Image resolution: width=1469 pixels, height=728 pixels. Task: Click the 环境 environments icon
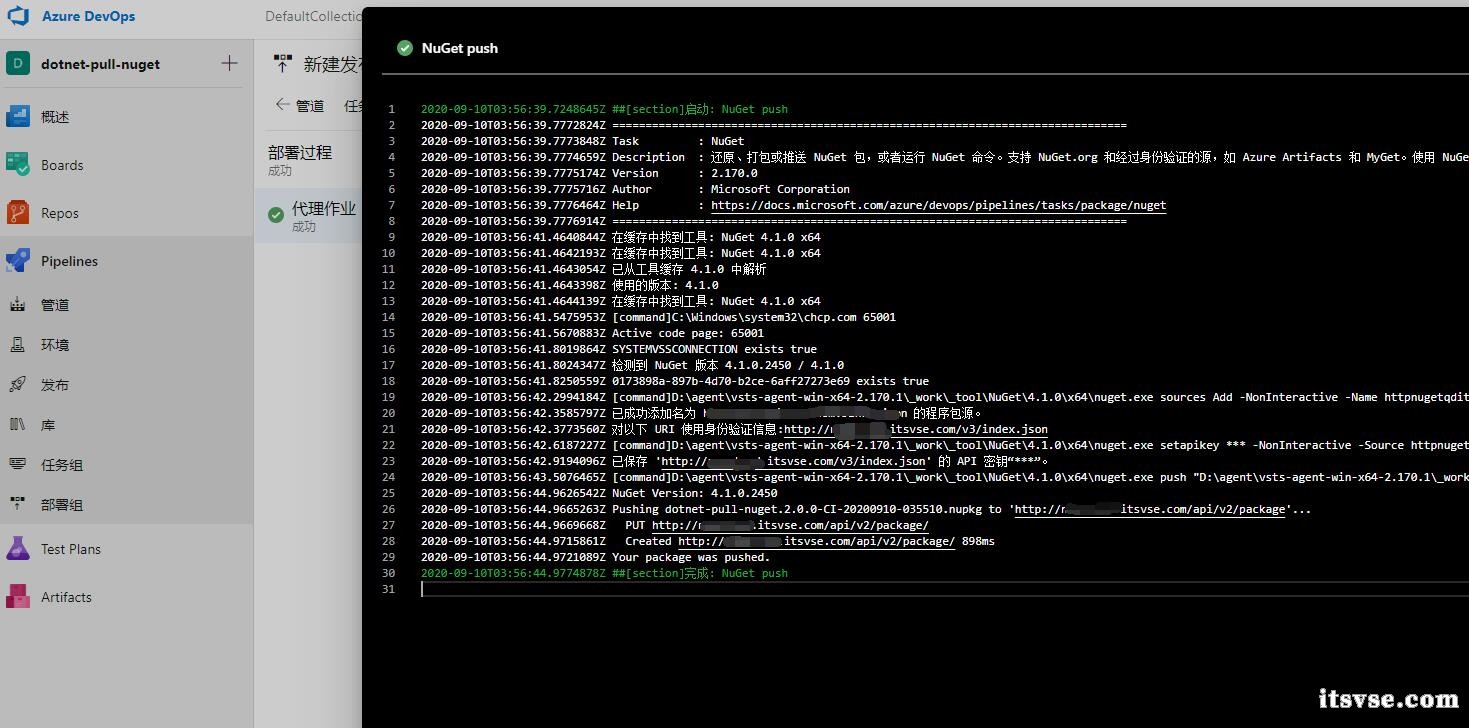point(18,345)
